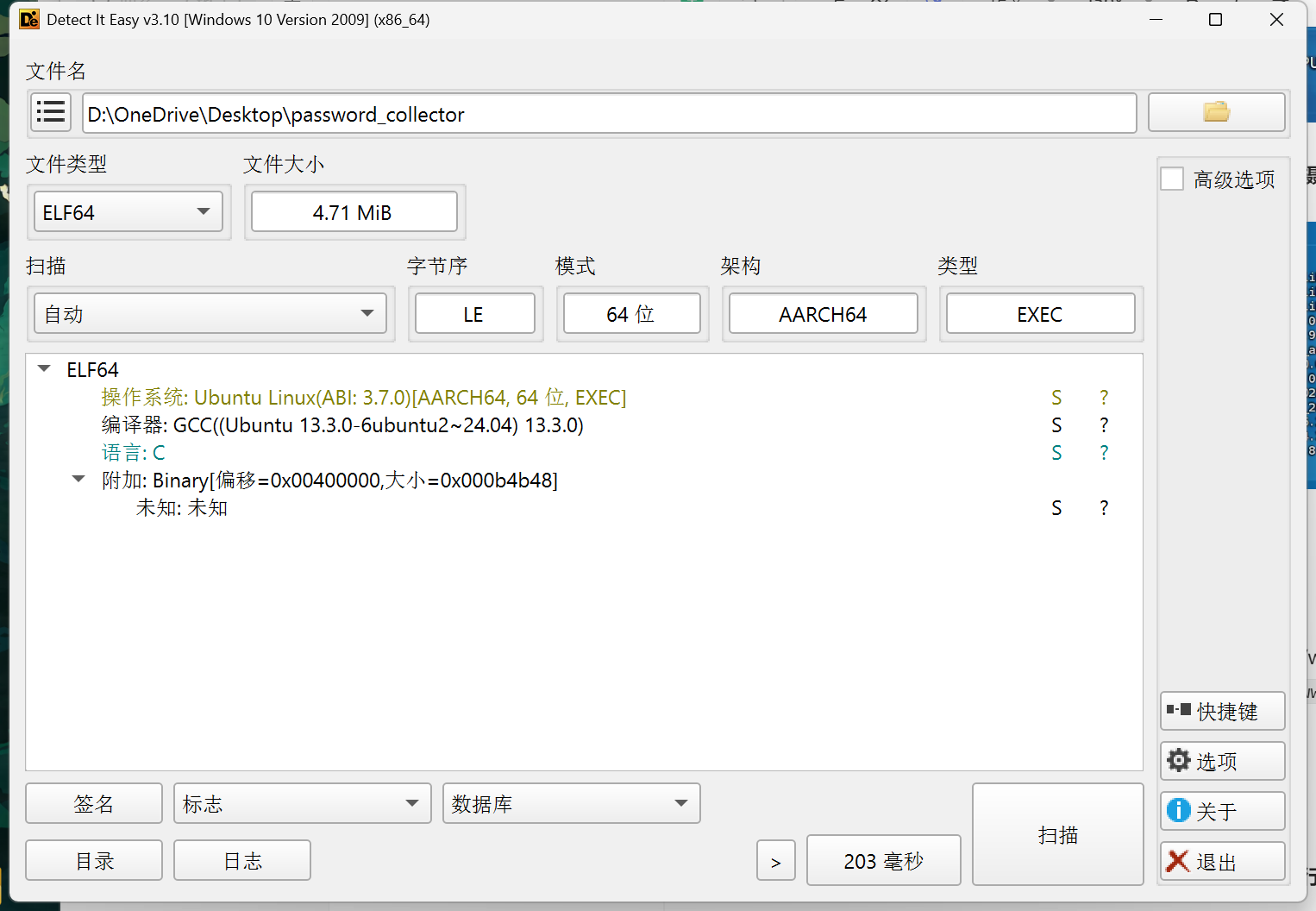Browse for a file with folder icon
The image size is (1316, 911).
pos(1216,112)
